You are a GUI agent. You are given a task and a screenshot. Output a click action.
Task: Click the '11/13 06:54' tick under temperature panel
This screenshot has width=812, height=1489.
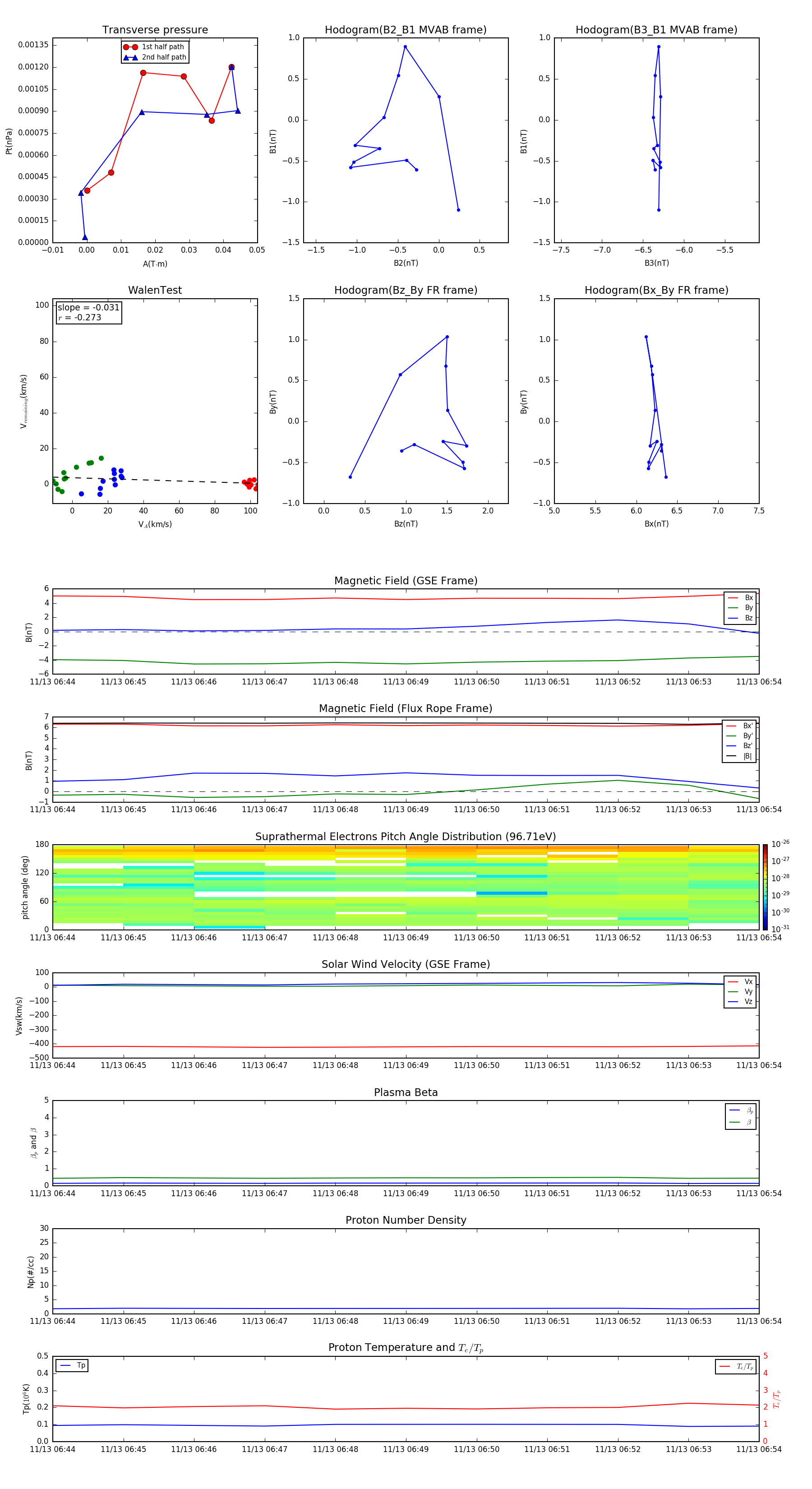point(759,1449)
